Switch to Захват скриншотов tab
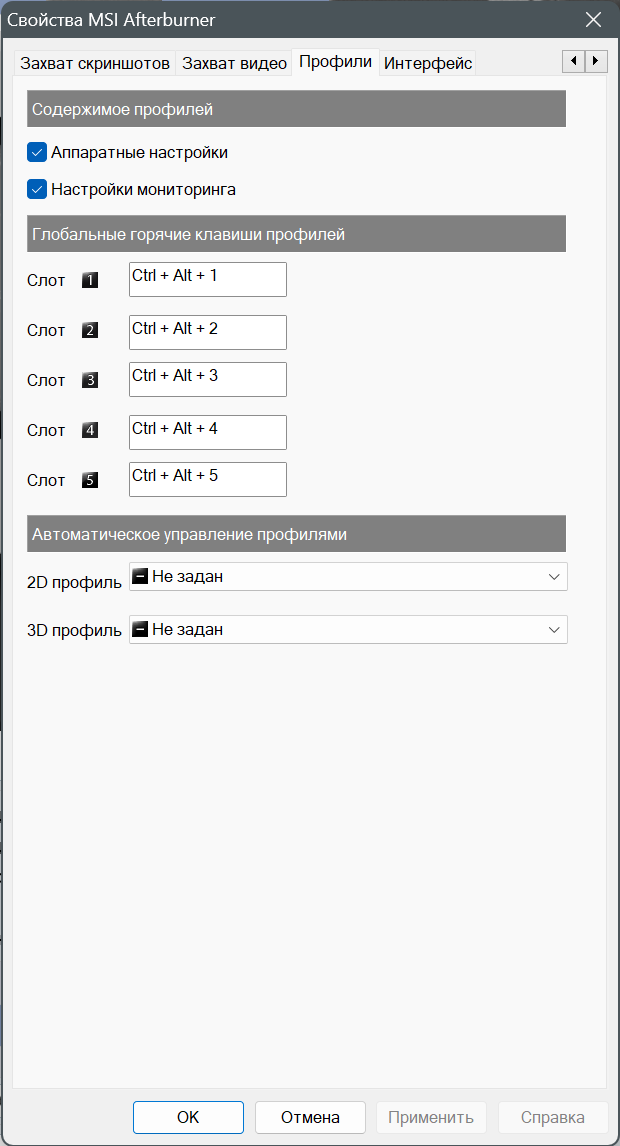The image size is (620, 1146). (95, 63)
